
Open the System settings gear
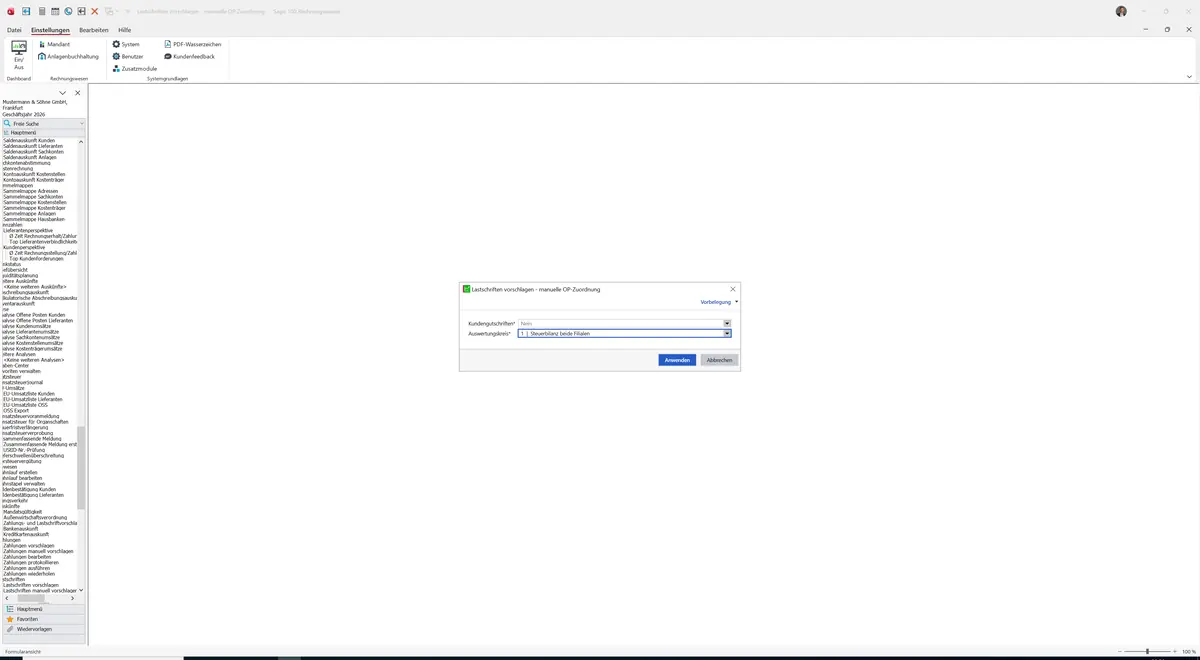tap(126, 45)
